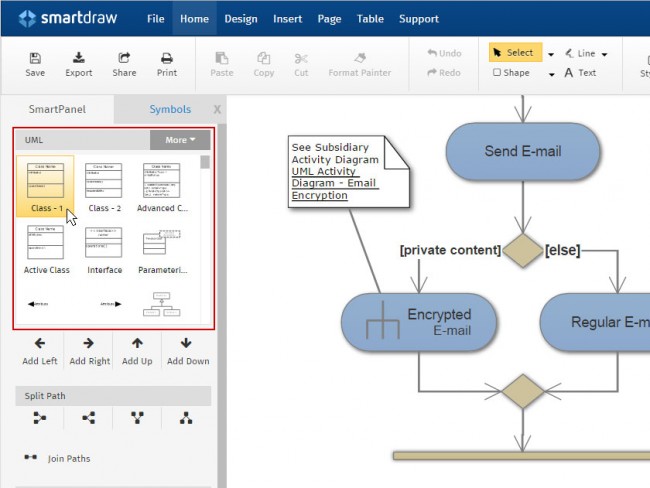Viewport: 650px width, 488px height.
Task: Click the Send E-mail activity shape
Action: click(x=522, y=151)
